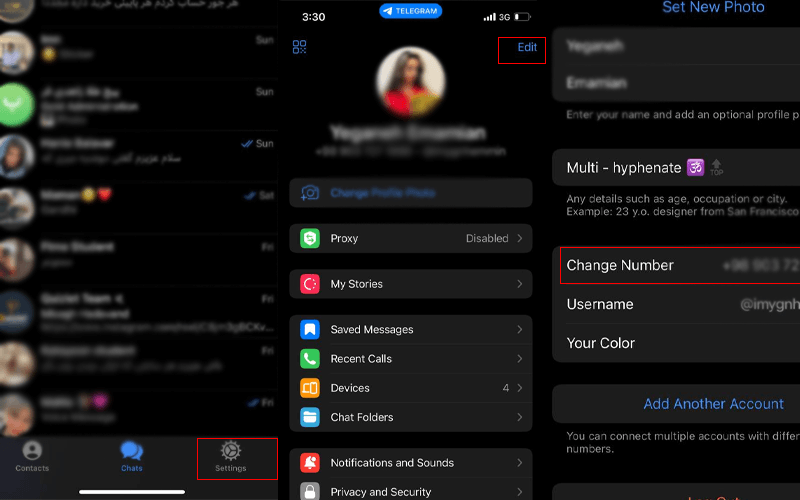Tap Set New Photo link
This screenshot has width=800, height=500.
tap(713, 7)
